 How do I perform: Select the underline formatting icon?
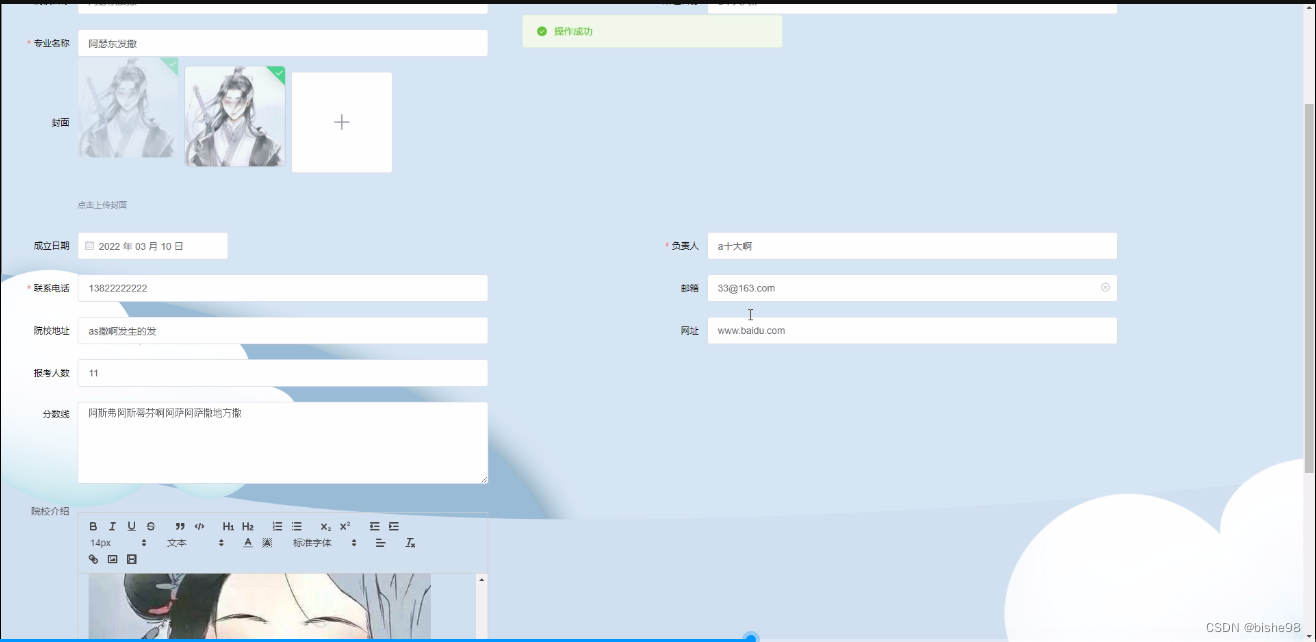[x=131, y=526]
